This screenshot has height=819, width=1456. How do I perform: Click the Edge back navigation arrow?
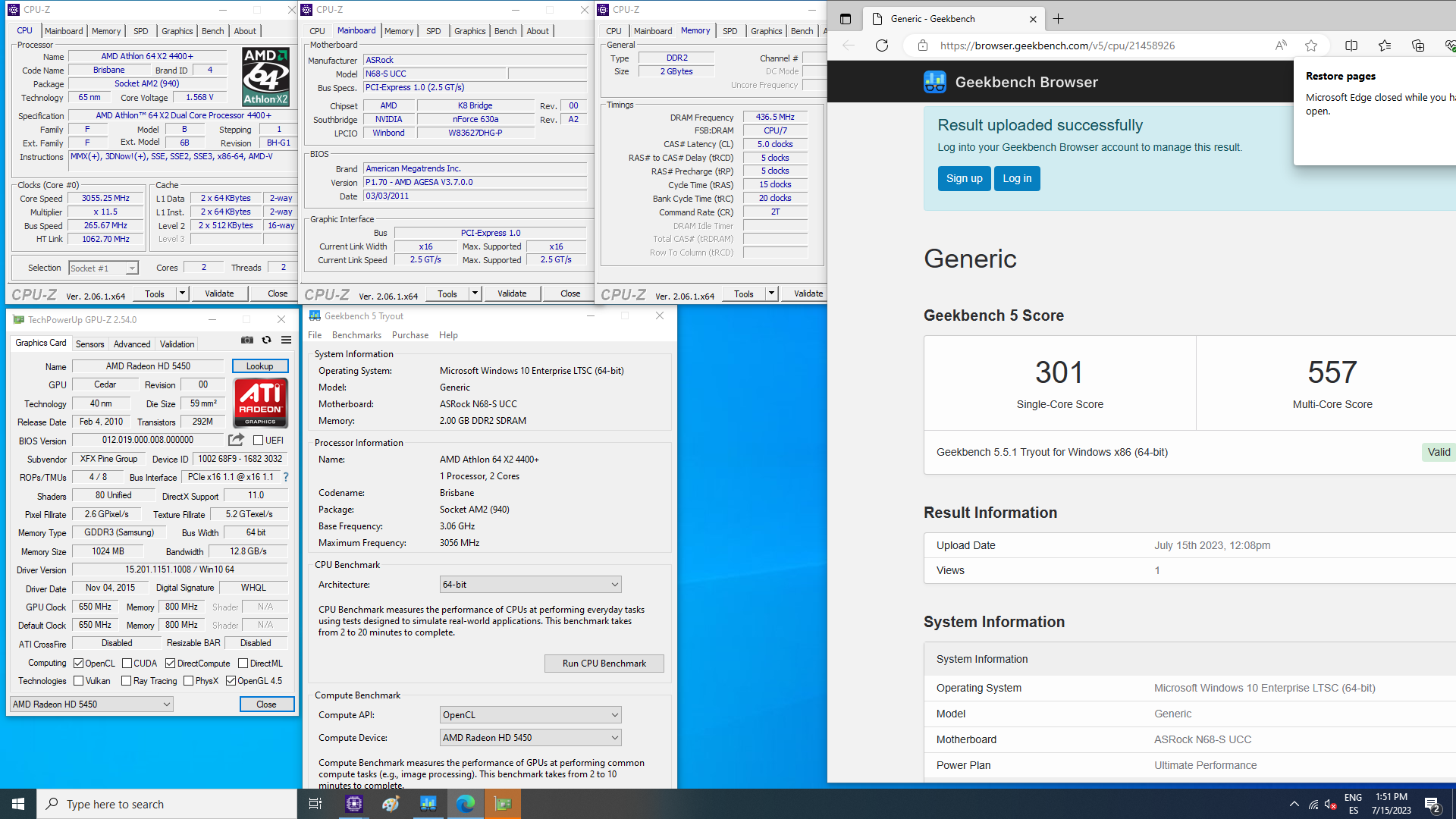tap(849, 45)
